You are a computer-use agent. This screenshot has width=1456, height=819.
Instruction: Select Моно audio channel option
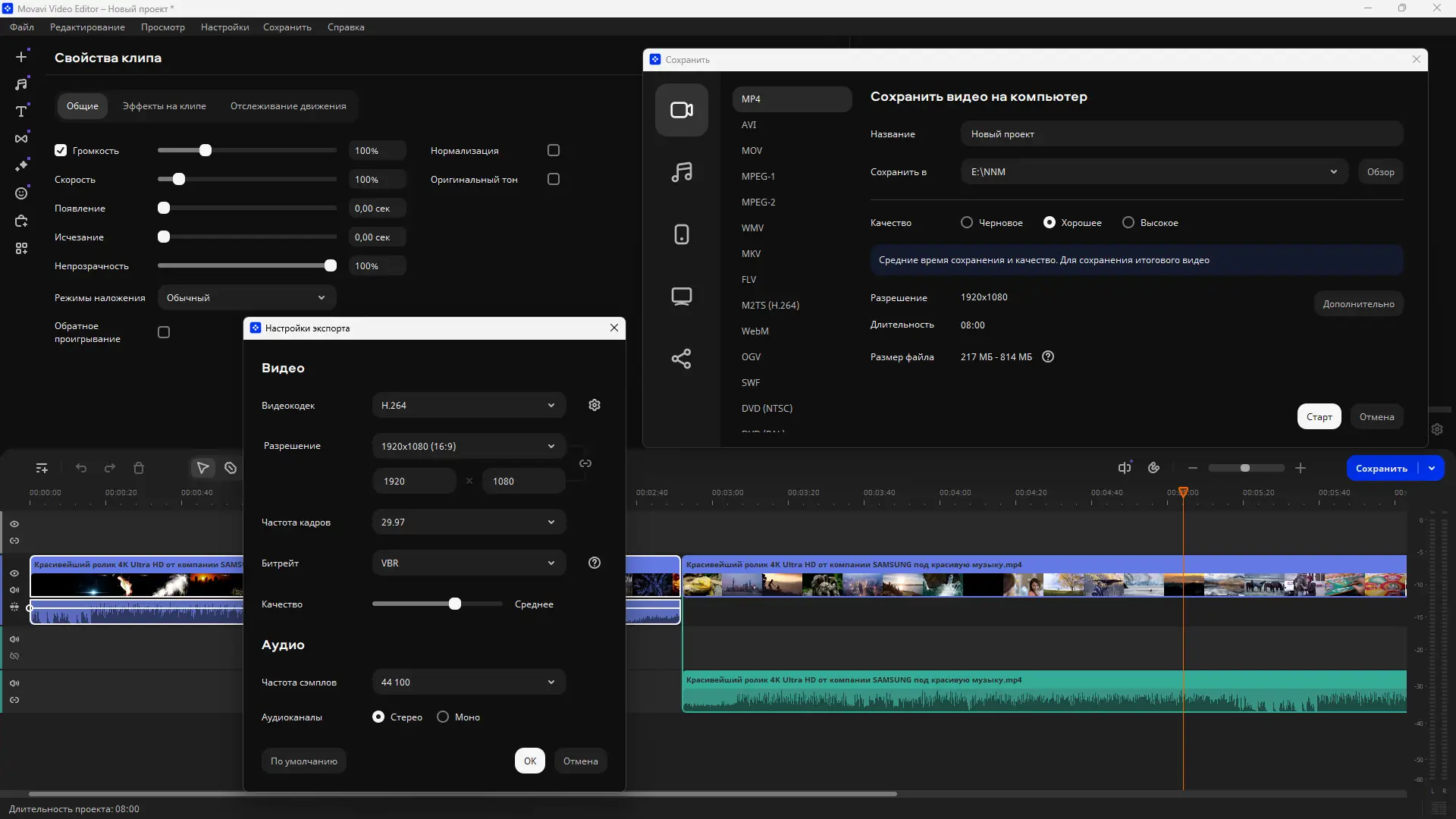click(x=443, y=717)
